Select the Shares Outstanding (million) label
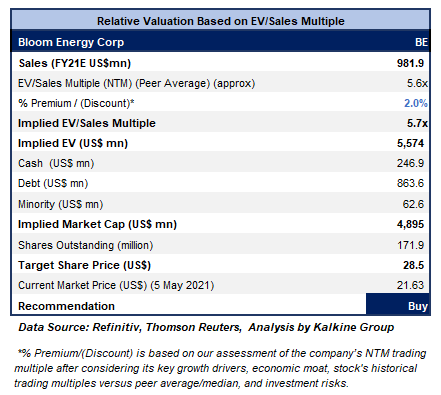Screen dimensions: 441x395 86,245
